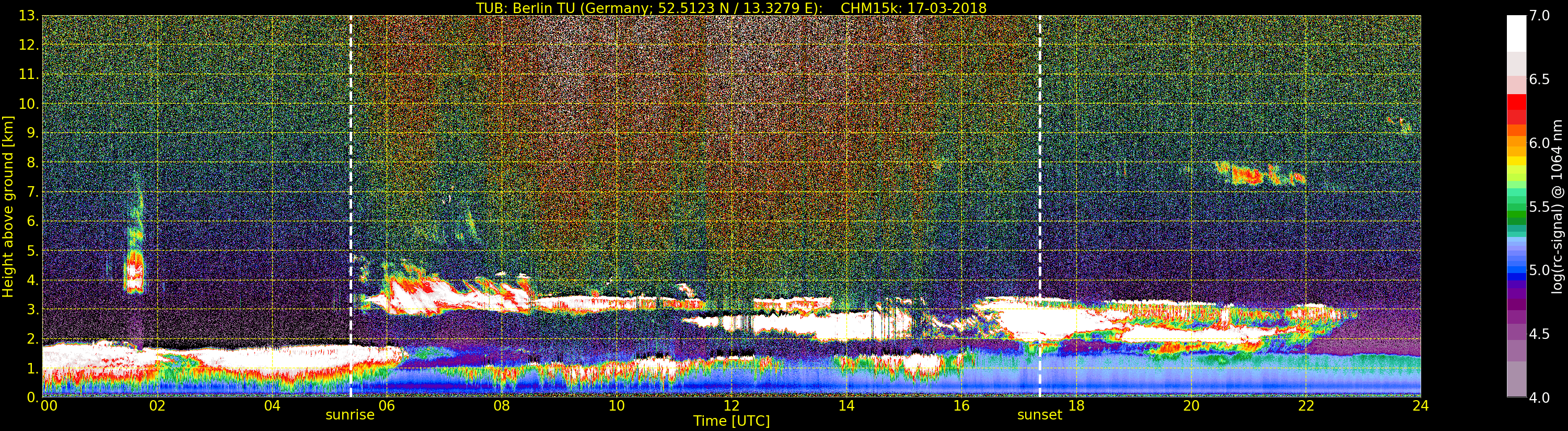
Task: Click the height axis tick '10.'
Action: (29, 104)
